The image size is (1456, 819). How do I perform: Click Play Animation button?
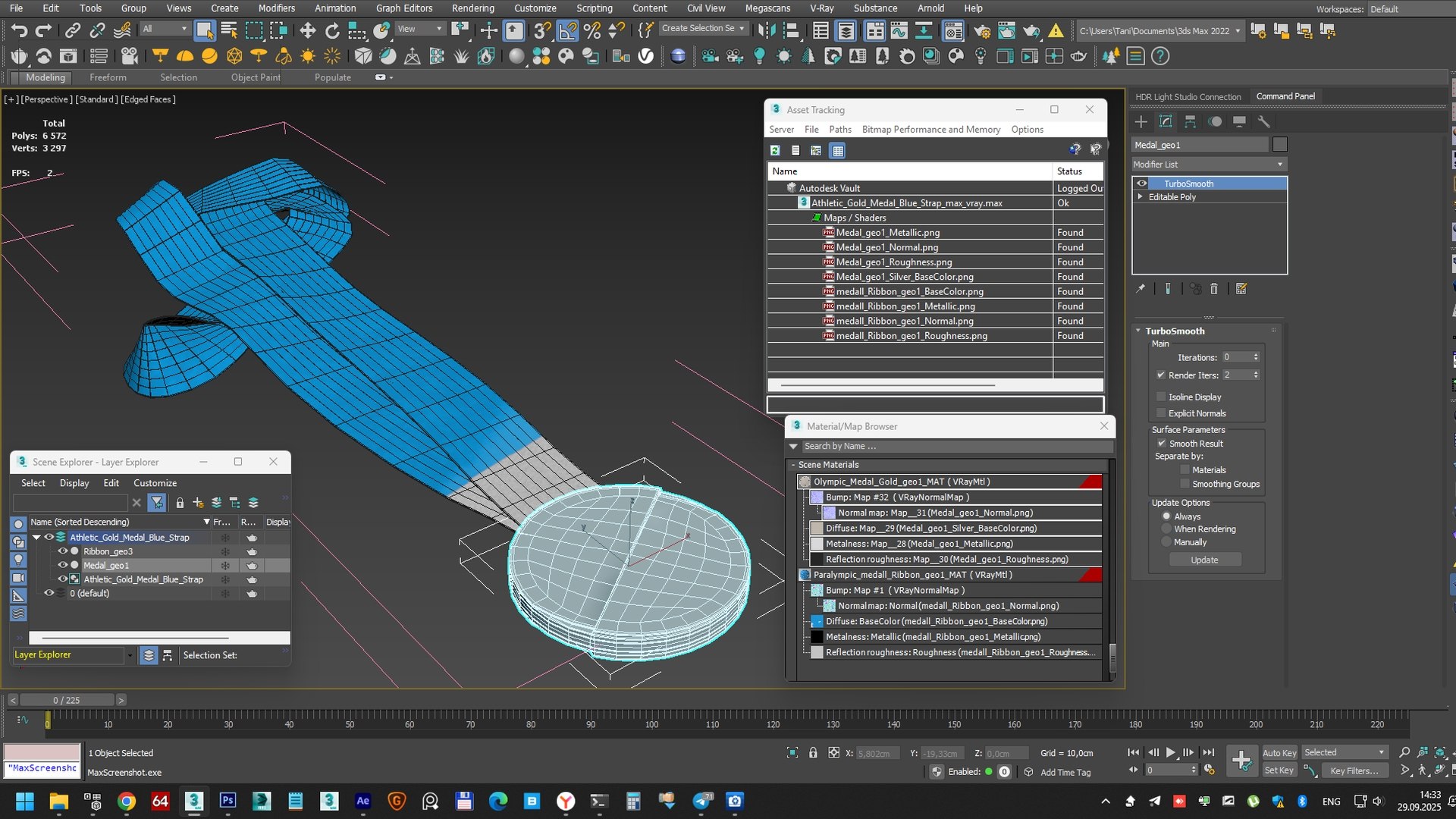(x=1170, y=752)
